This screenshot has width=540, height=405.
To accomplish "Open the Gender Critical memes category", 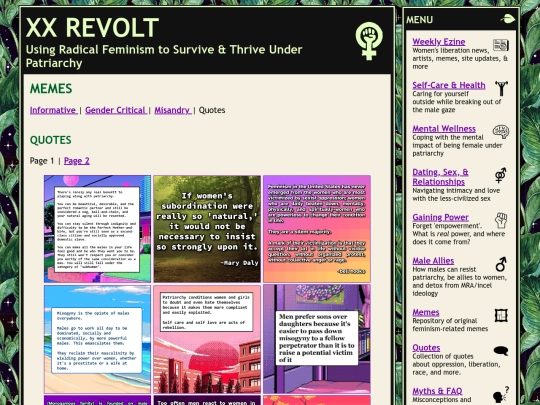I will click(x=115, y=110).
